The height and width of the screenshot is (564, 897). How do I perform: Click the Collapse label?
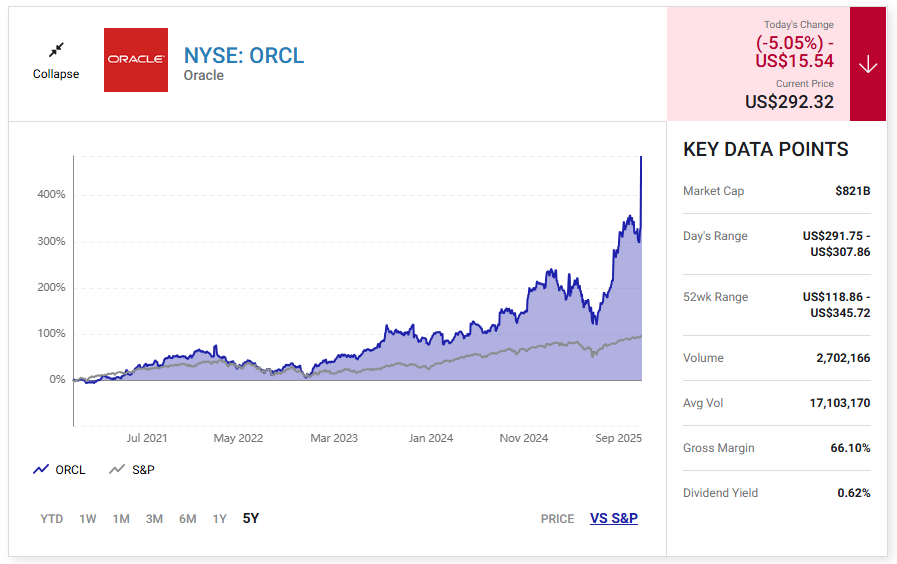(56, 74)
